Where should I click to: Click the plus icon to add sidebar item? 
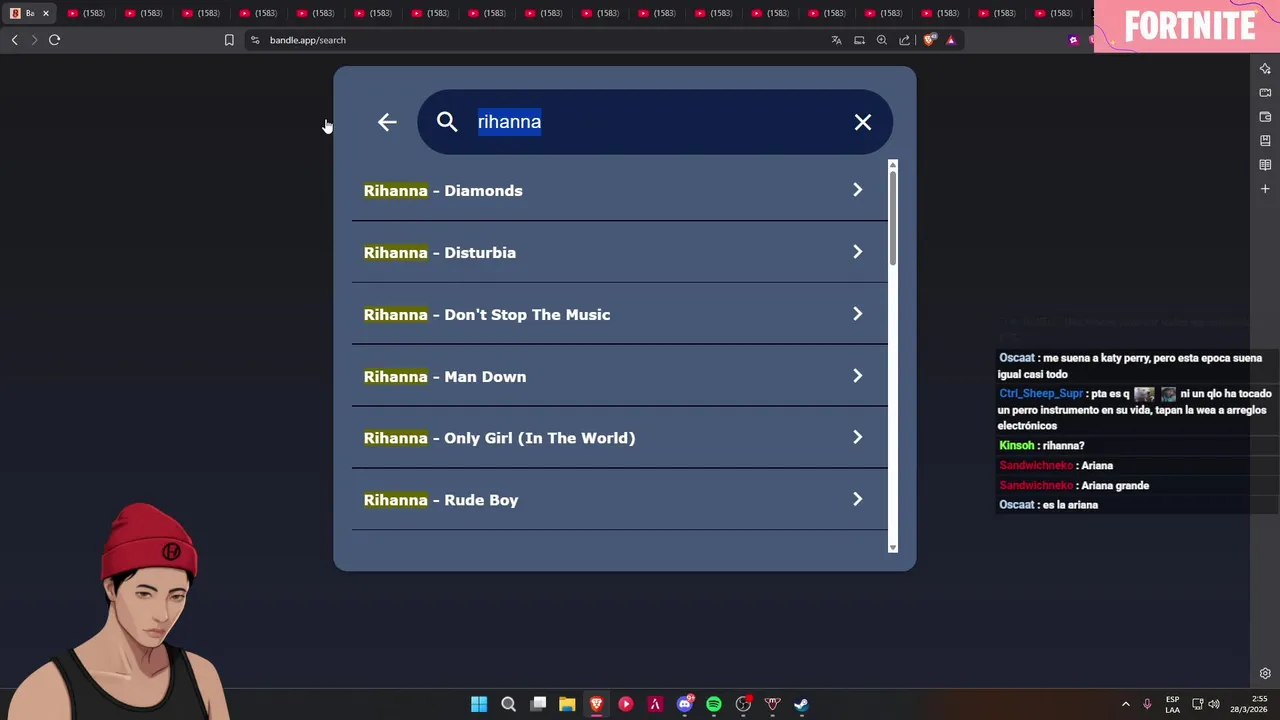pyautogui.click(x=1265, y=189)
